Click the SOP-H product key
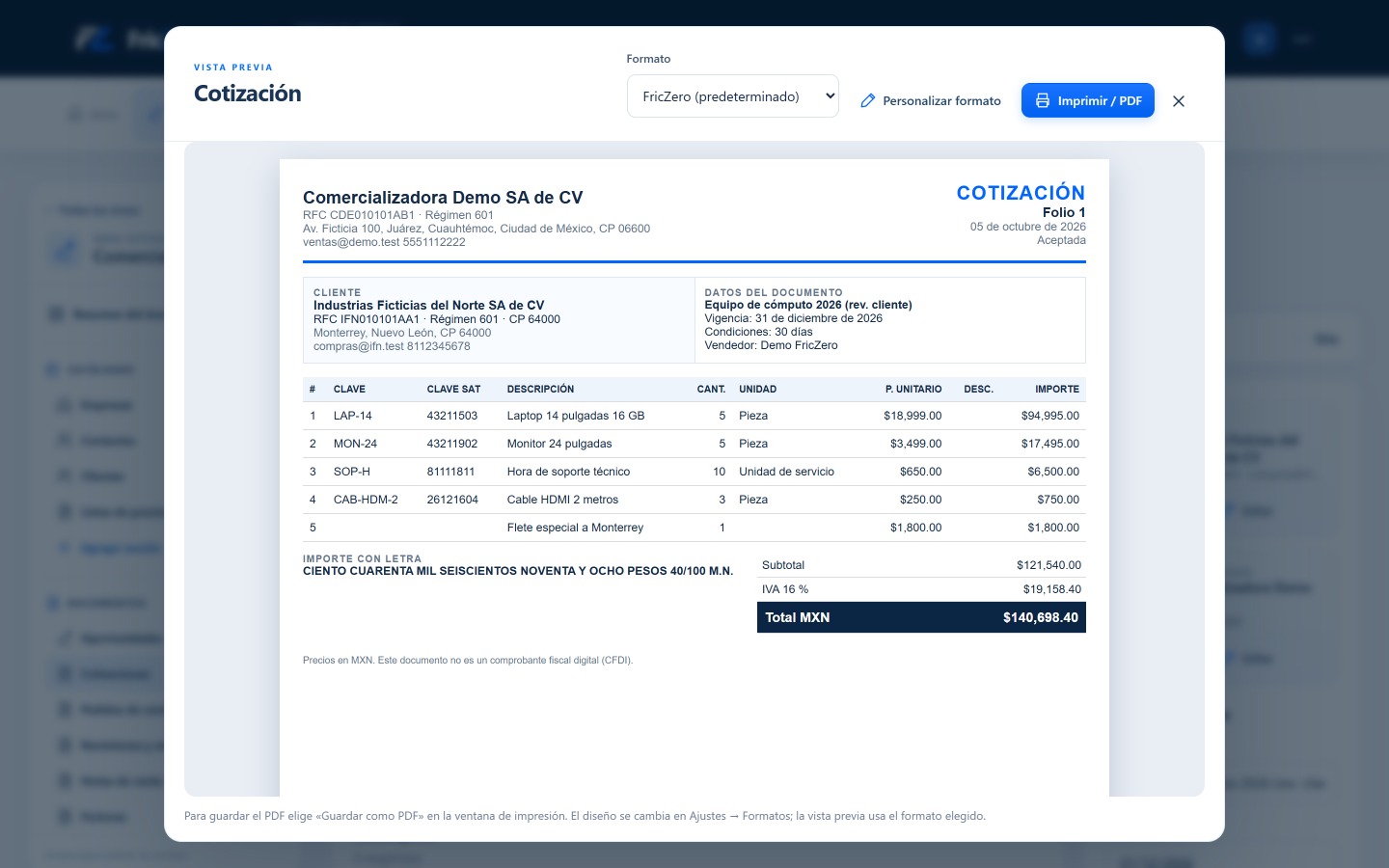This screenshot has height=868, width=1389. click(352, 472)
